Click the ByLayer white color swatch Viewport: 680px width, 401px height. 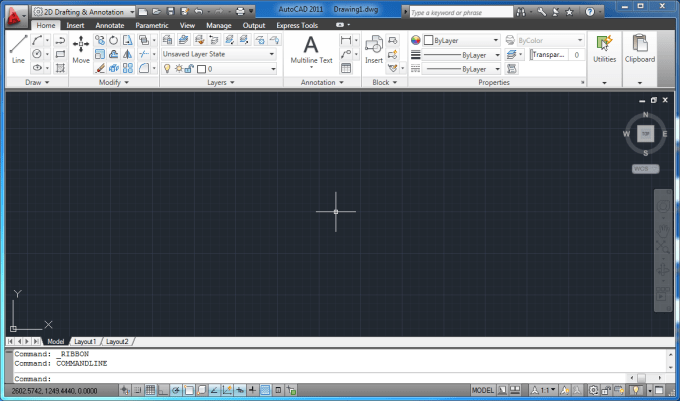pyautogui.click(x=428, y=40)
